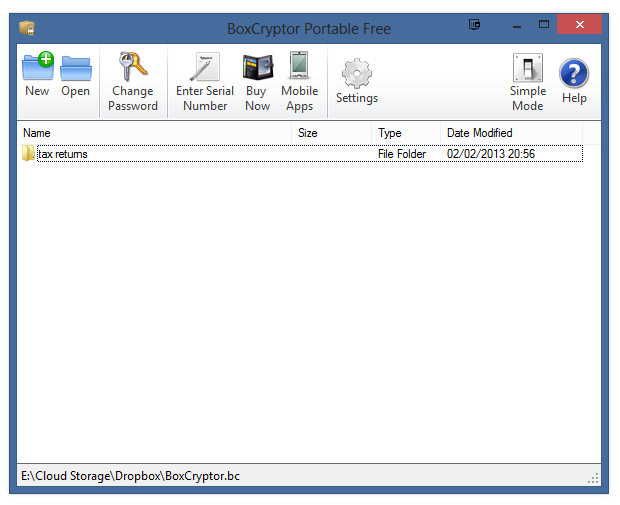Click the Change Password keys icon

point(132,68)
